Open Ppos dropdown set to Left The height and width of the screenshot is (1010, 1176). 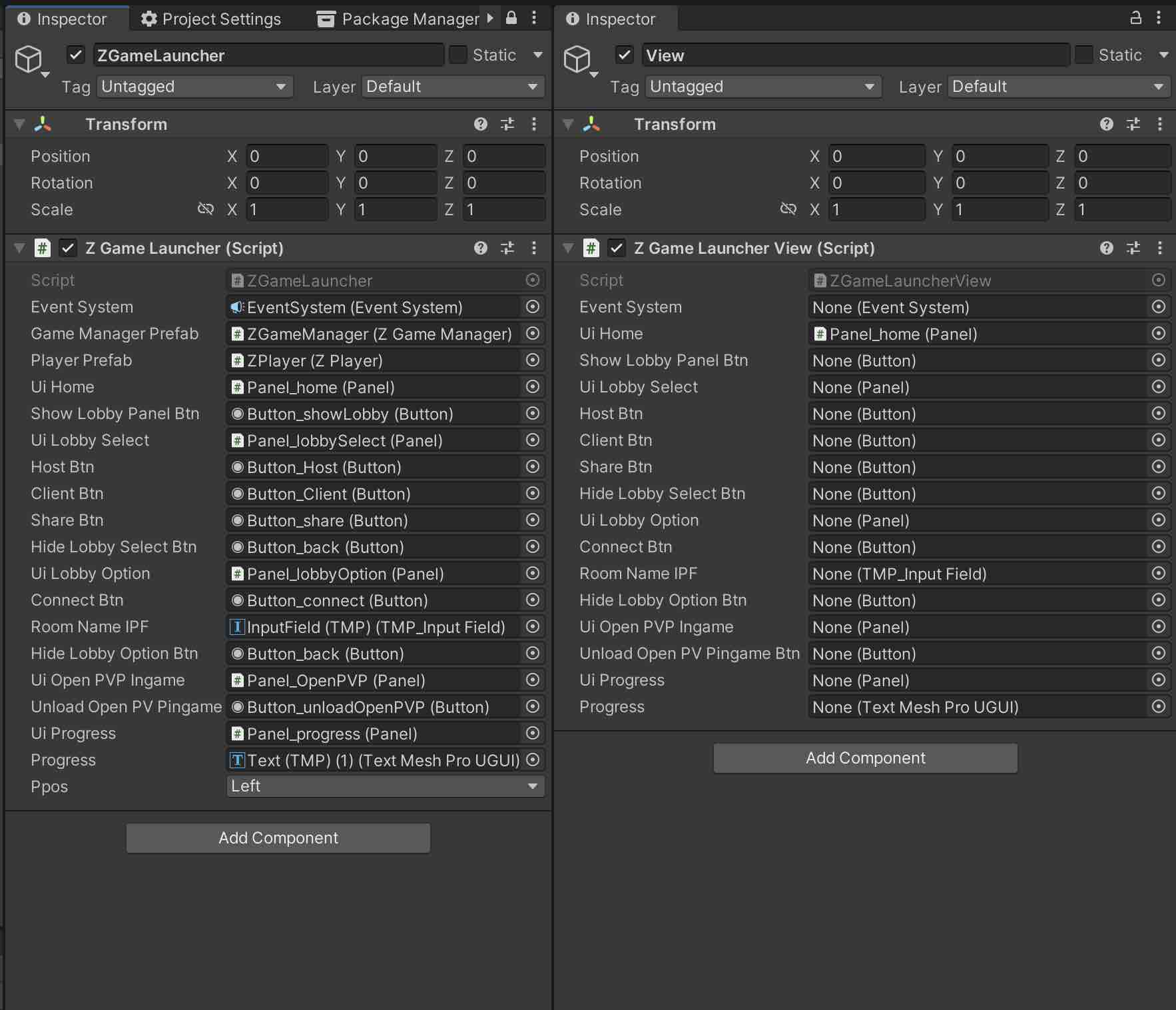point(386,786)
